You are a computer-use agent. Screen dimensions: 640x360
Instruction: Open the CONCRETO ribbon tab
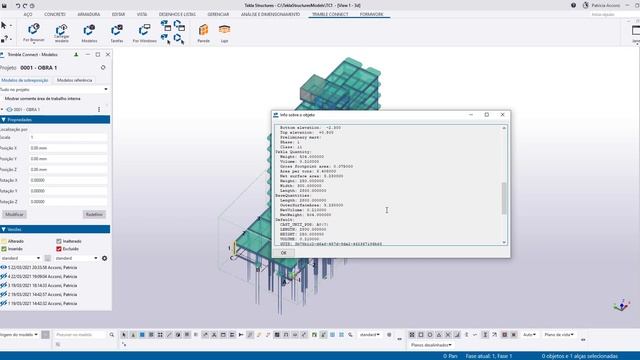click(x=55, y=14)
